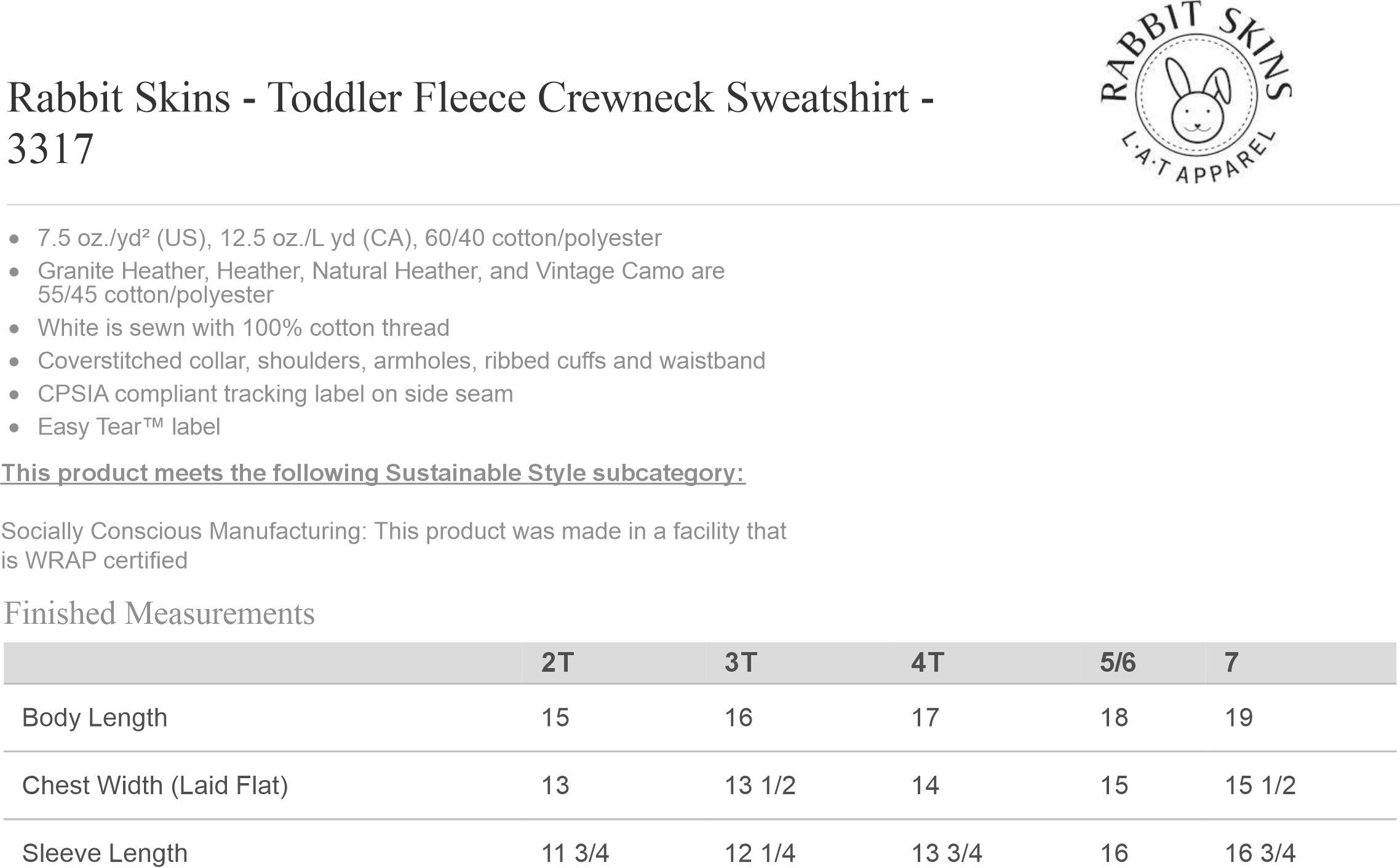
Task: Select the 7 size column header
Action: (x=1231, y=663)
